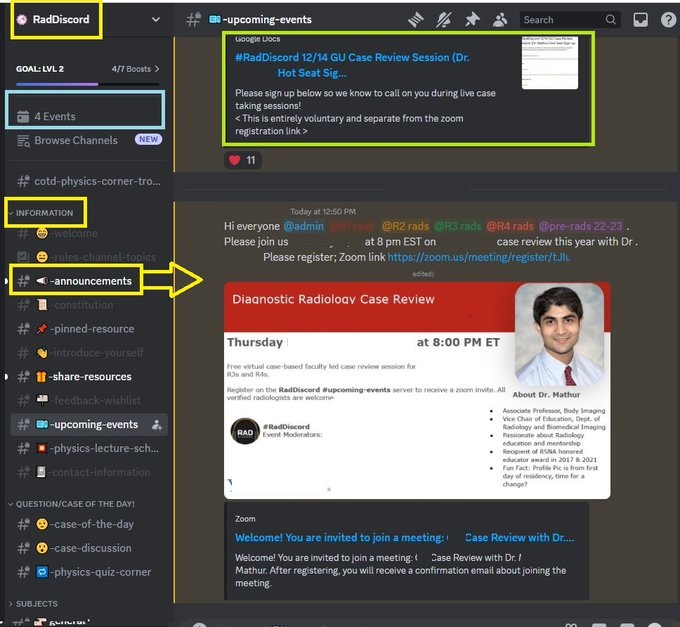The height and width of the screenshot is (627, 680).
Task: Open pinned messages pin icon
Action: 472,20
